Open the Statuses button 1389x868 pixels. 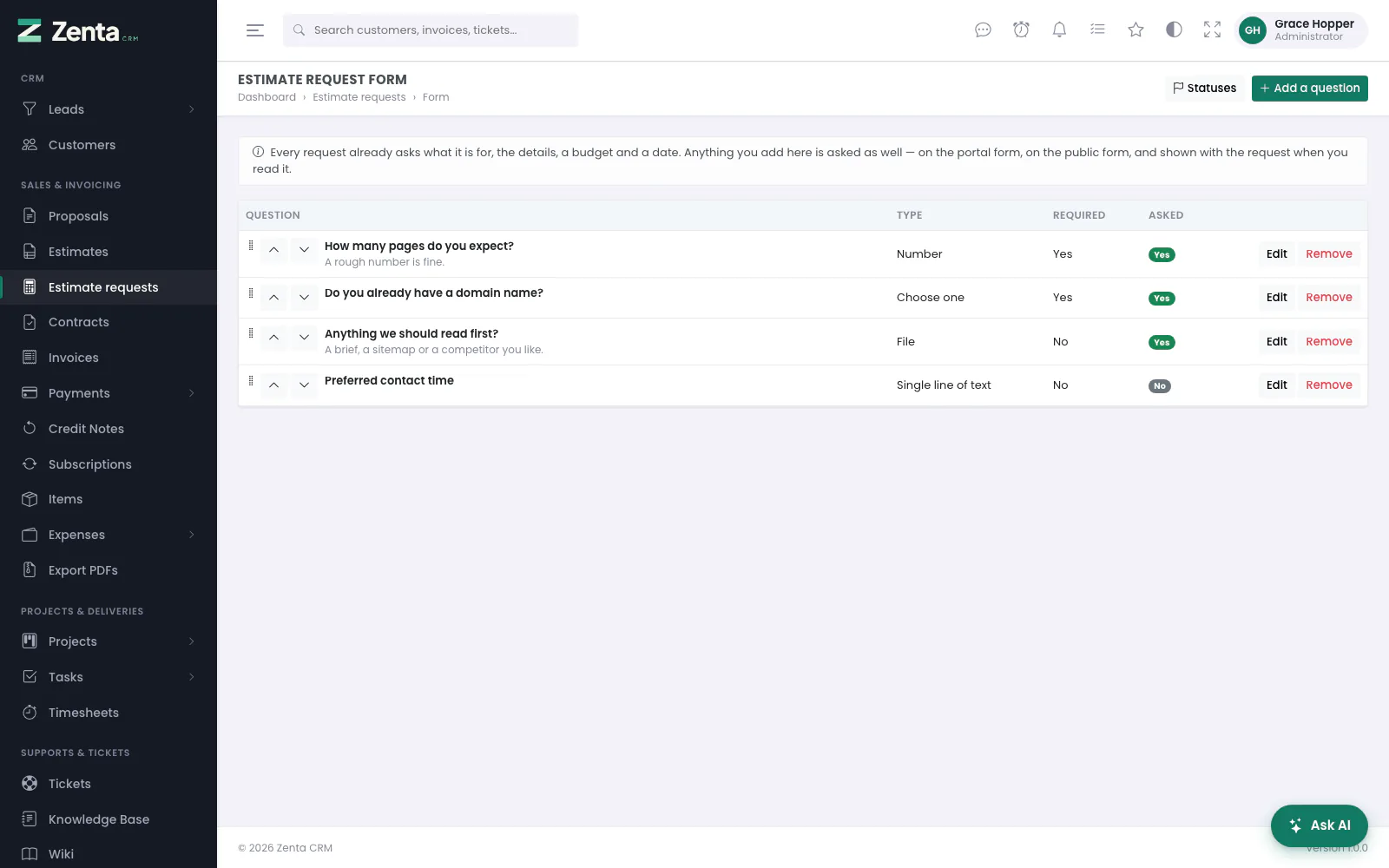(x=1204, y=89)
